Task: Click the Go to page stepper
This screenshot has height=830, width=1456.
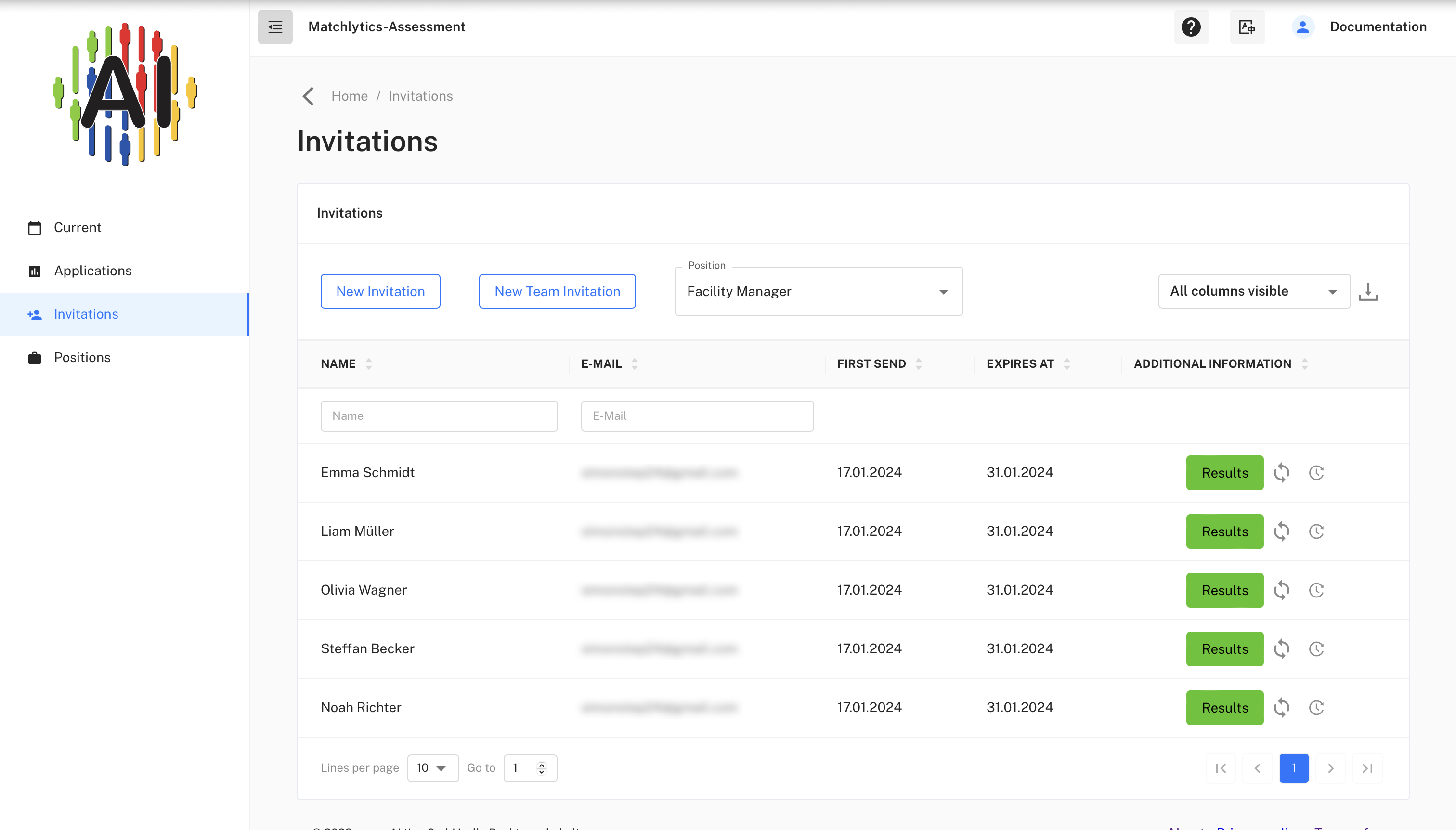Action: point(542,768)
